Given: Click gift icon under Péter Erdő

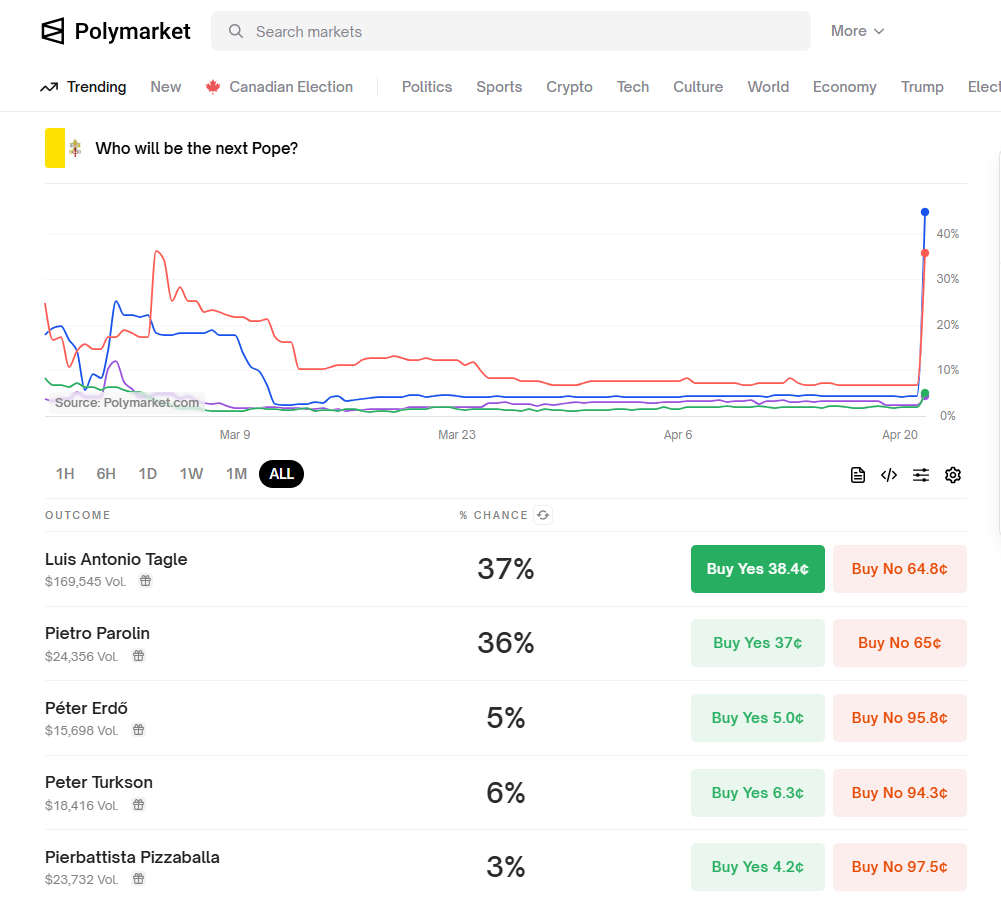Looking at the screenshot, I should pos(139,730).
